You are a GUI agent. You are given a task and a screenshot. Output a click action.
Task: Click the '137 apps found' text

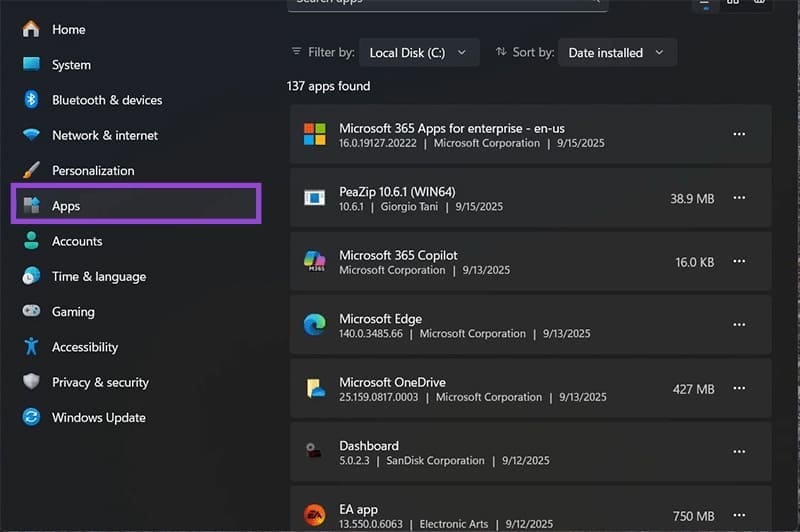tap(329, 86)
